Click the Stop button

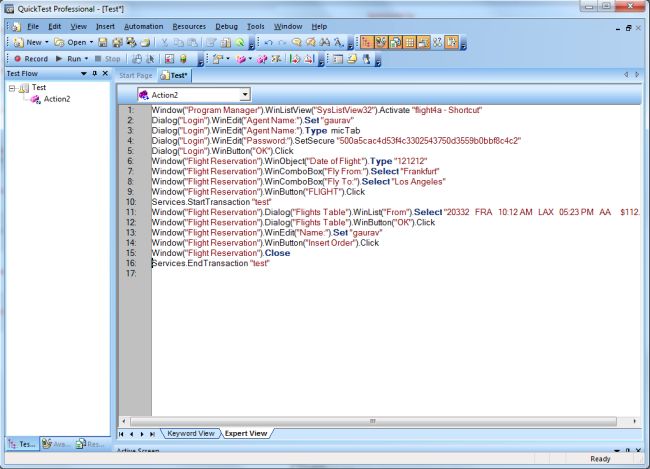pos(107,59)
